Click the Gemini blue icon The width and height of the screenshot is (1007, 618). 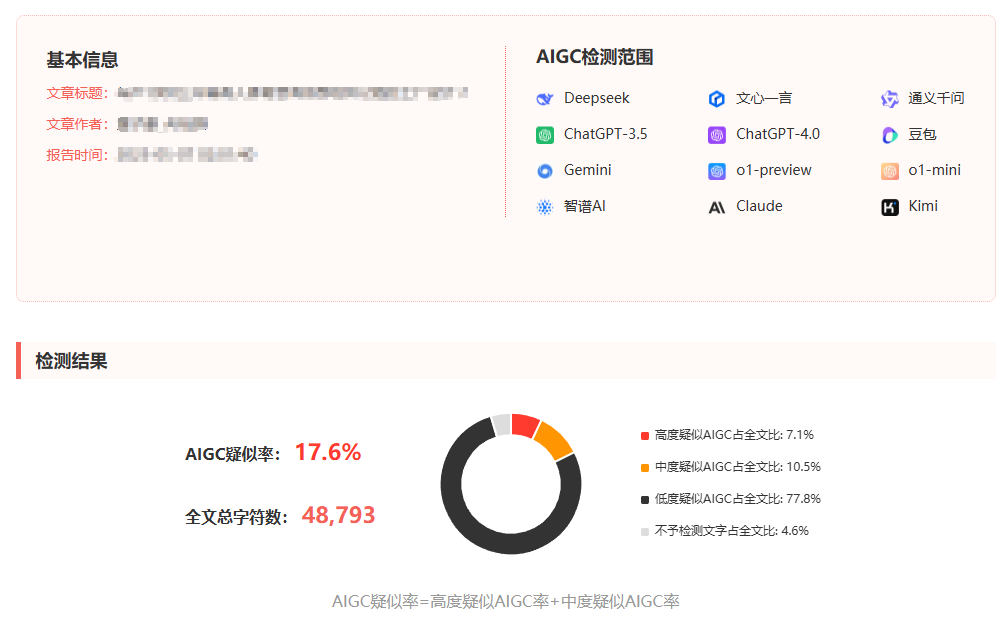(x=545, y=171)
